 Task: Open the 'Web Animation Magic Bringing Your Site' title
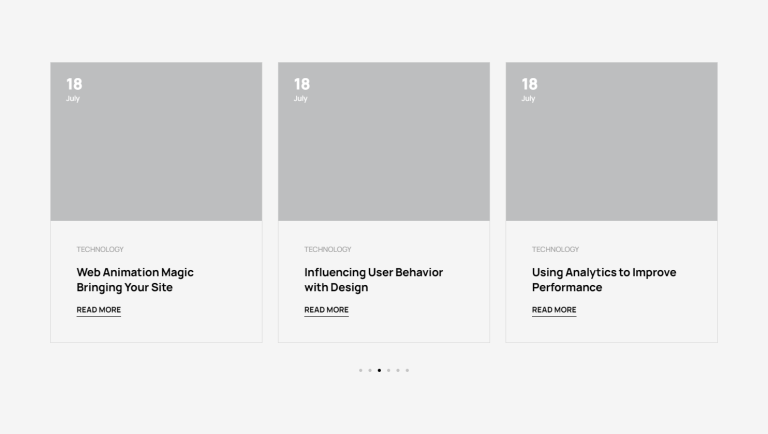click(x=135, y=280)
